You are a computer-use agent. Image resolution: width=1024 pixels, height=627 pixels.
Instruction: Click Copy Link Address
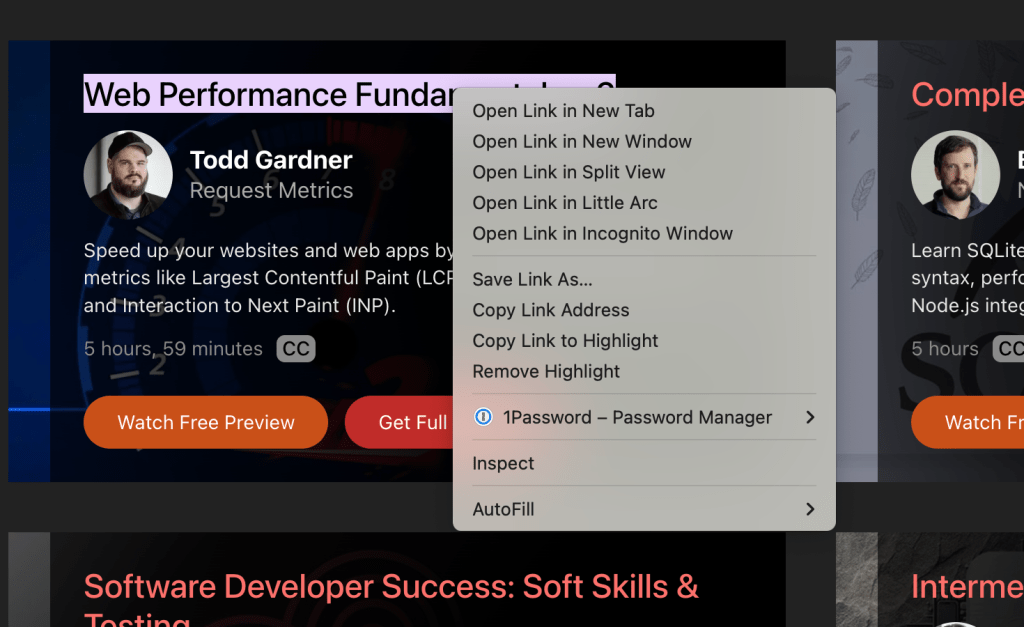pyautogui.click(x=551, y=310)
